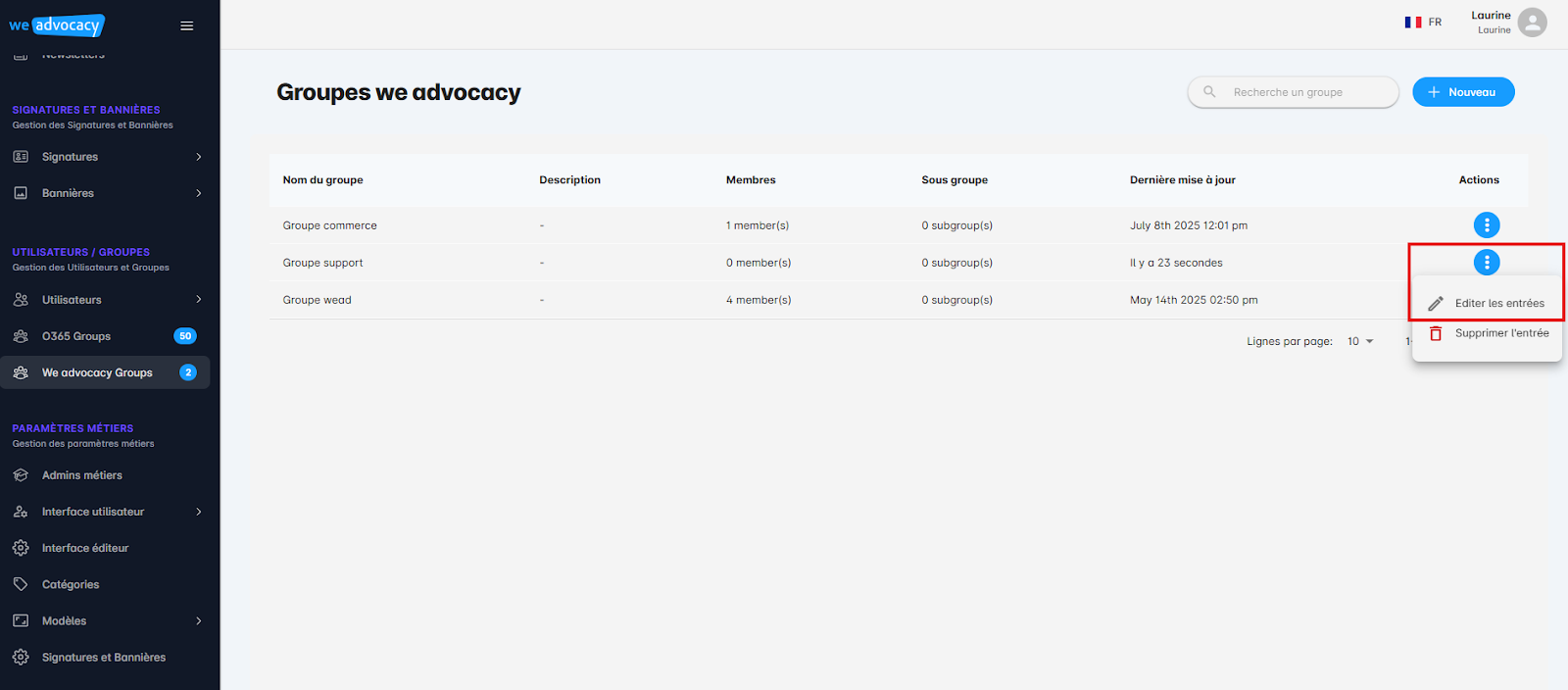Open the O365 Groups menu item
The image size is (1568, 690).
point(105,336)
